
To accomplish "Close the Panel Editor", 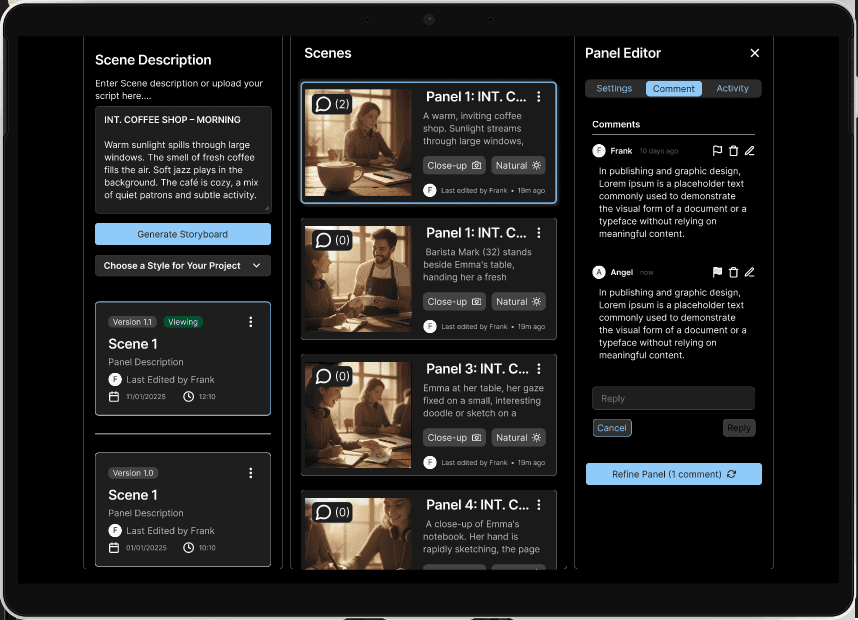I will [x=755, y=53].
